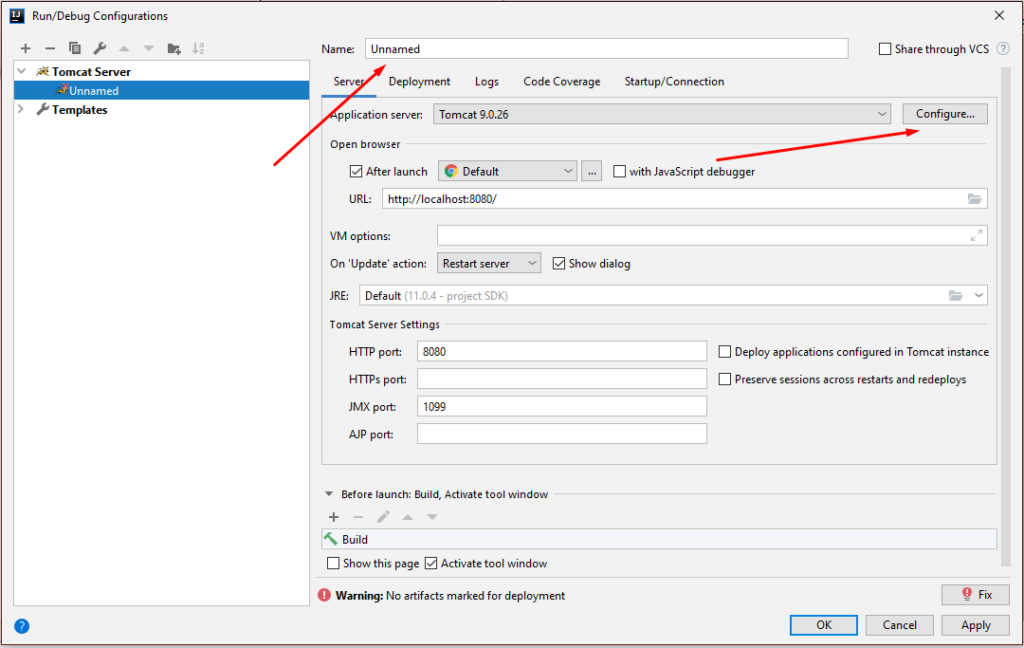Open the JRE dropdown arrow
1024x648 pixels.
point(978,296)
